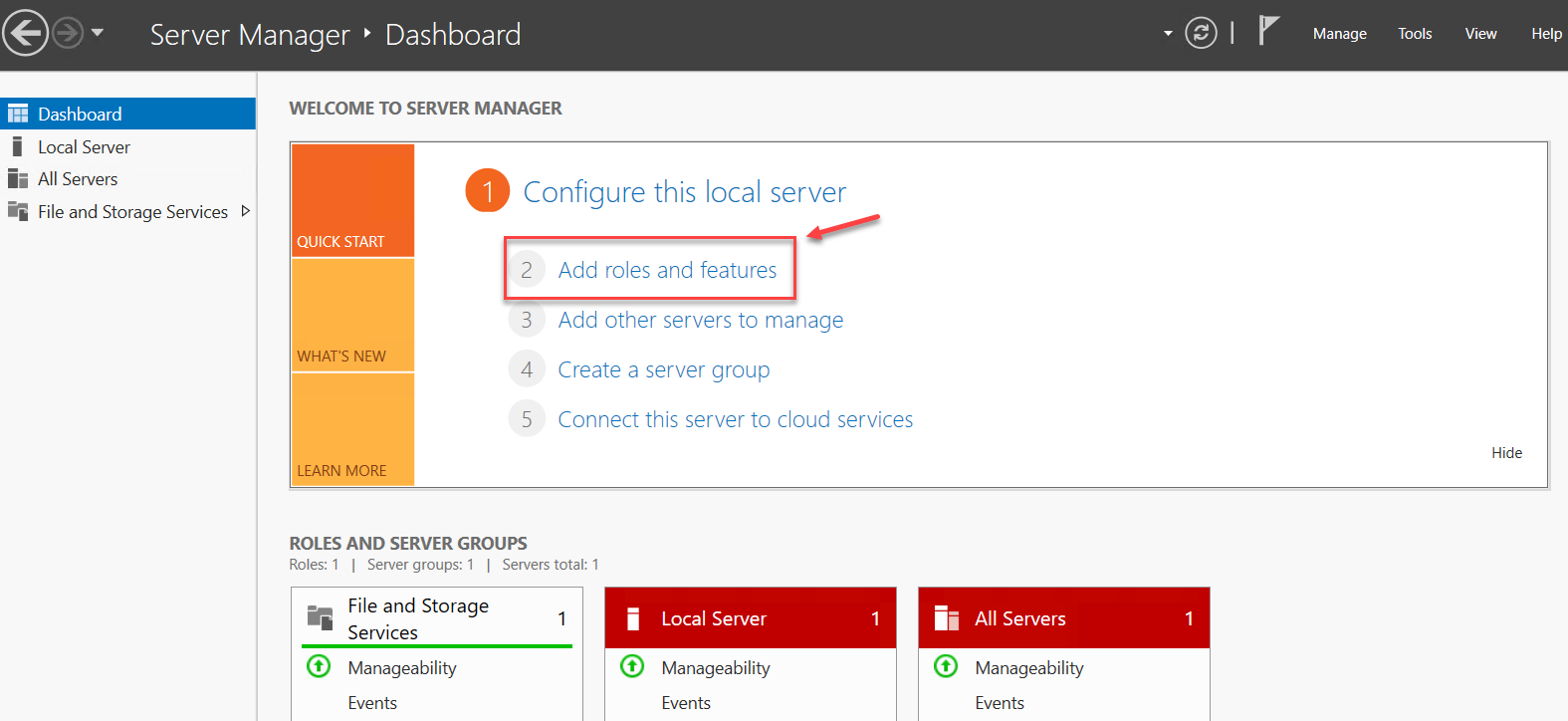1568x721 pixels.
Task: Click the Dashboard breadcrumb title in header
Action: click(x=453, y=35)
